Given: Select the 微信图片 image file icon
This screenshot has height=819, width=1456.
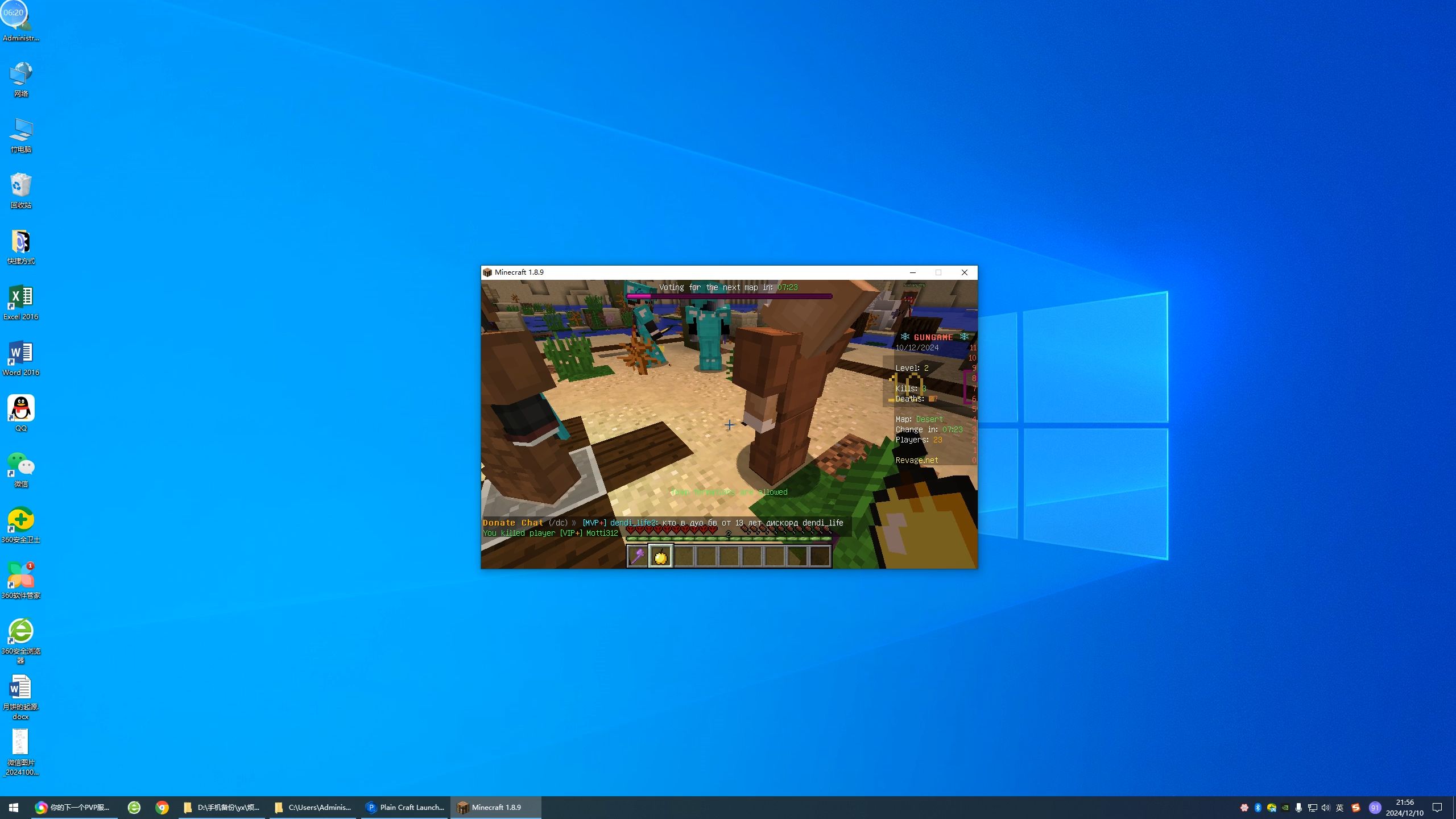Looking at the screenshot, I should tap(21, 752).
